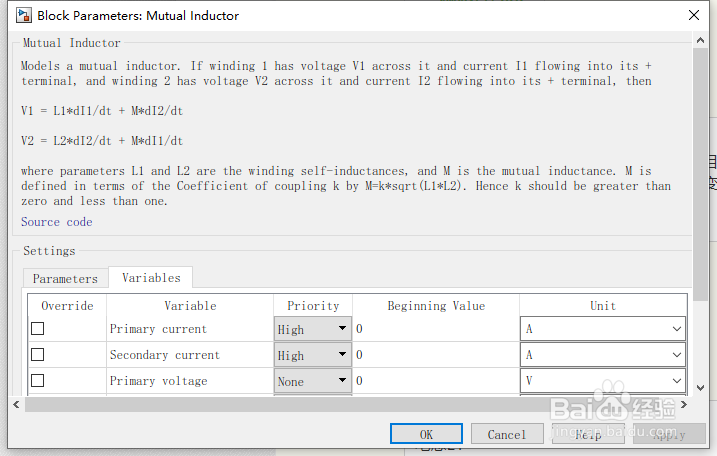Click Secondary current beginning value field
Image resolution: width=717 pixels, height=456 pixels.
(x=436, y=355)
